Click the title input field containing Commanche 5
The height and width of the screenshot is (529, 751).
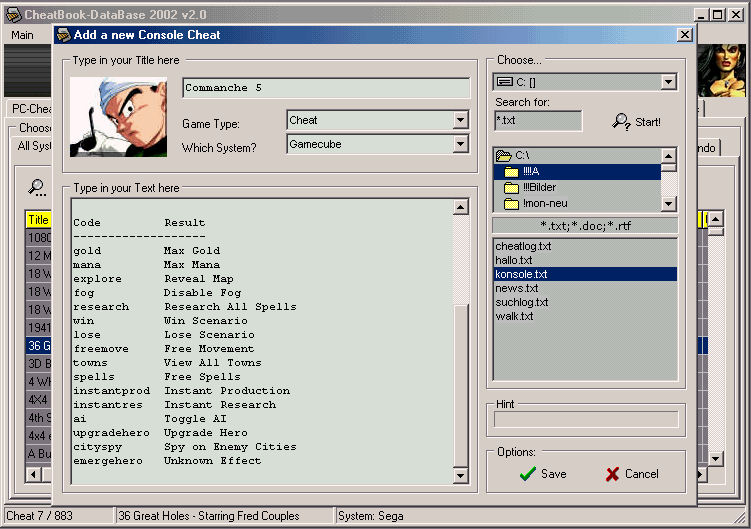point(325,88)
